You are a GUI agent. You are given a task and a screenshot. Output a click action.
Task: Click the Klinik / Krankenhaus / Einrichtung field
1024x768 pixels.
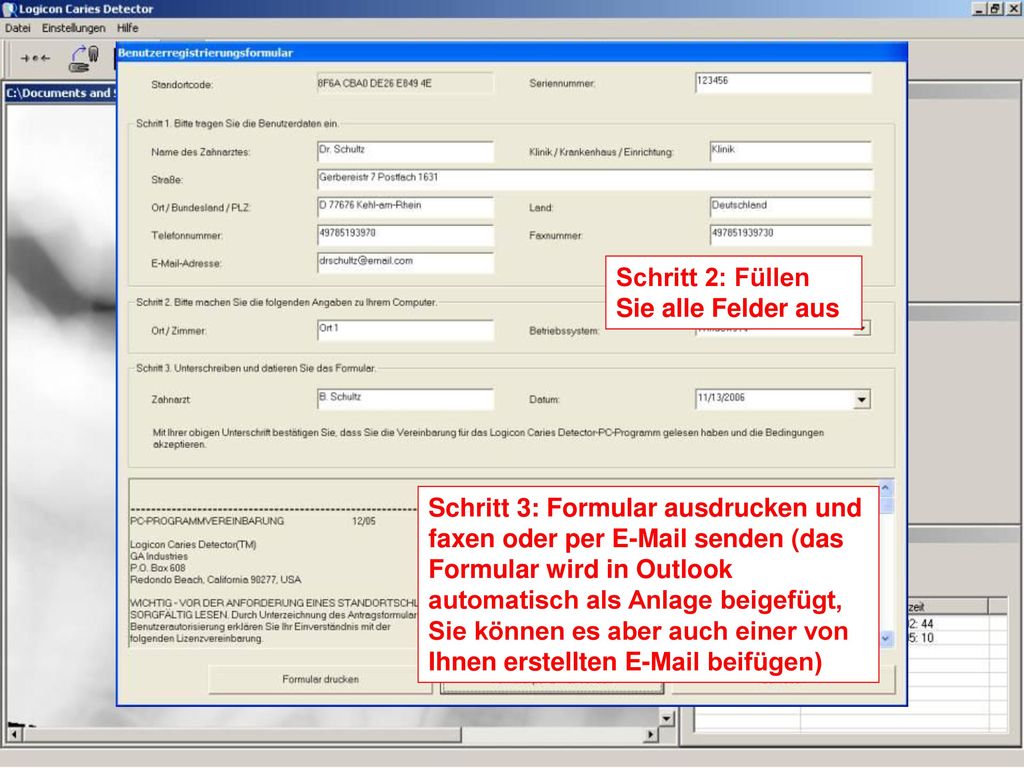click(x=790, y=152)
